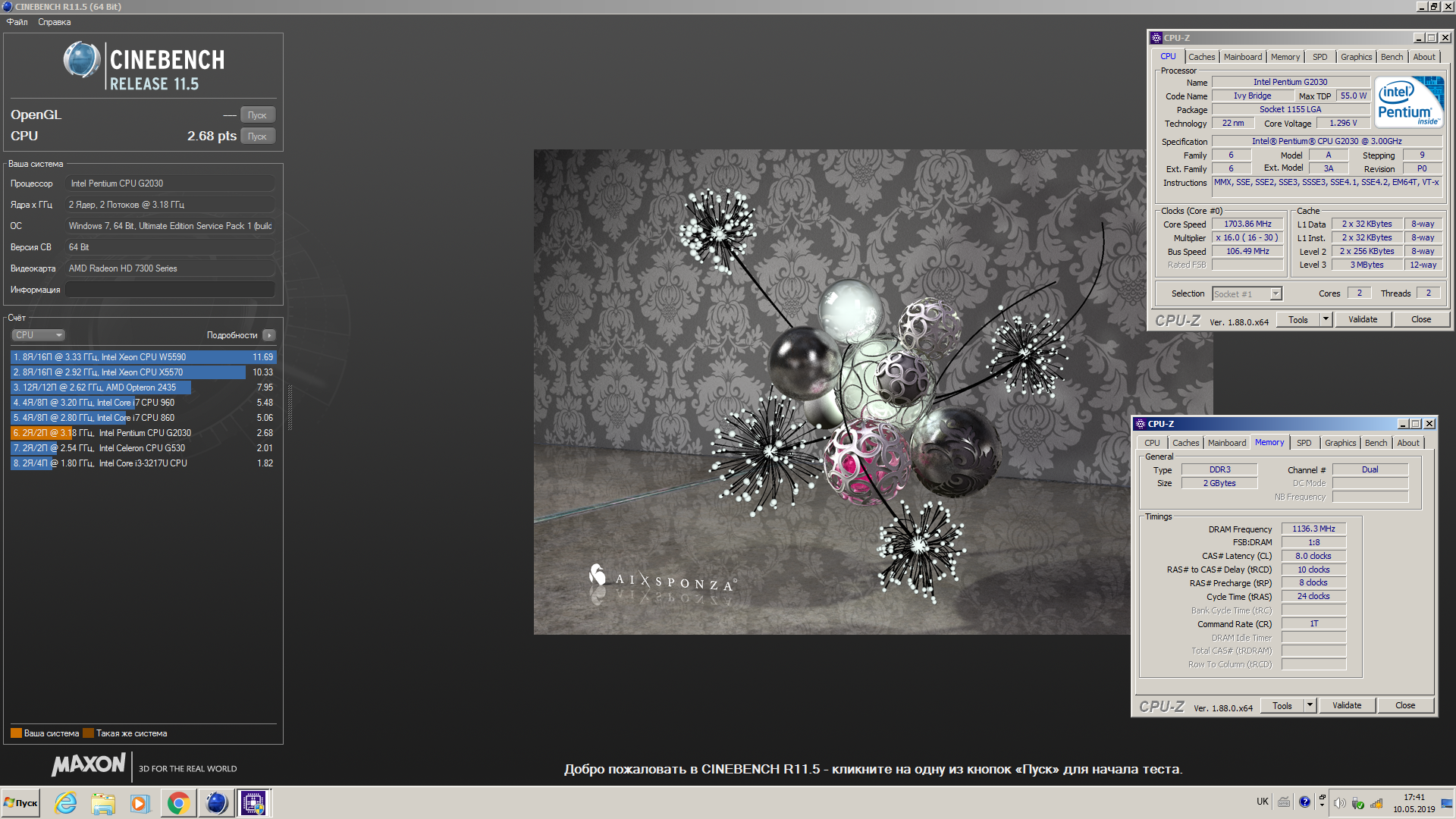The height and width of the screenshot is (819, 1456).
Task: Select highlighted row Intel Pentium CPU G2030
Action: (143, 433)
